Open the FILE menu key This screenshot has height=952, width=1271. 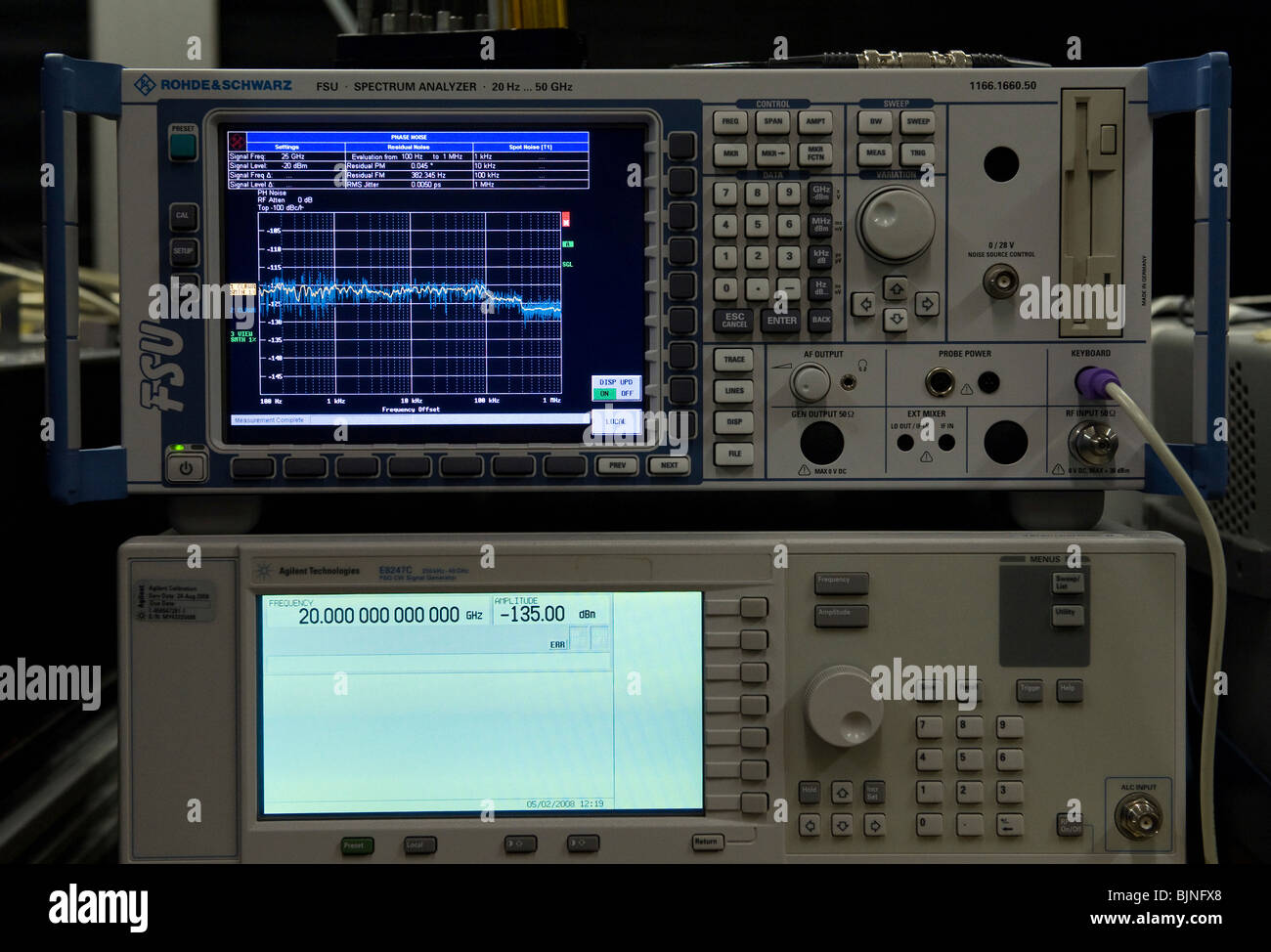pyautogui.click(x=733, y=454)
